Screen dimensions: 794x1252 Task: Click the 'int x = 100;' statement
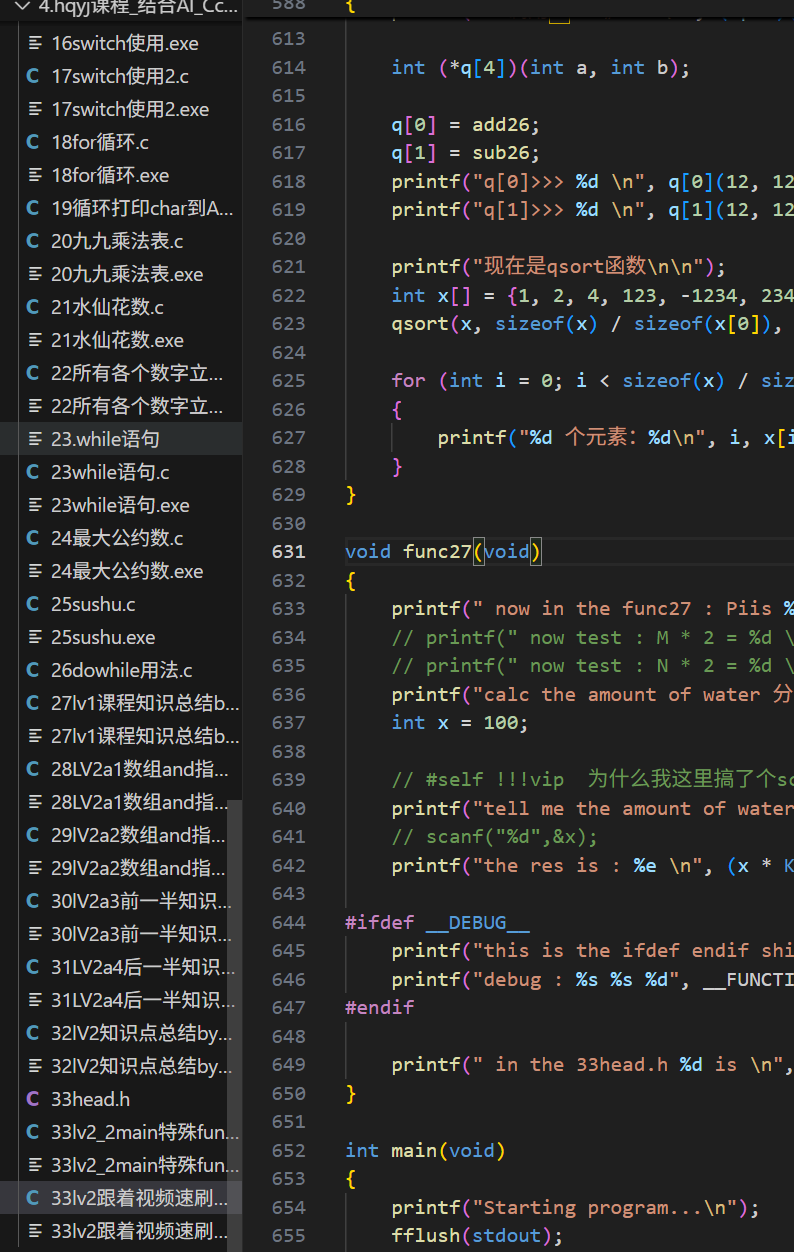pos(460,722)
